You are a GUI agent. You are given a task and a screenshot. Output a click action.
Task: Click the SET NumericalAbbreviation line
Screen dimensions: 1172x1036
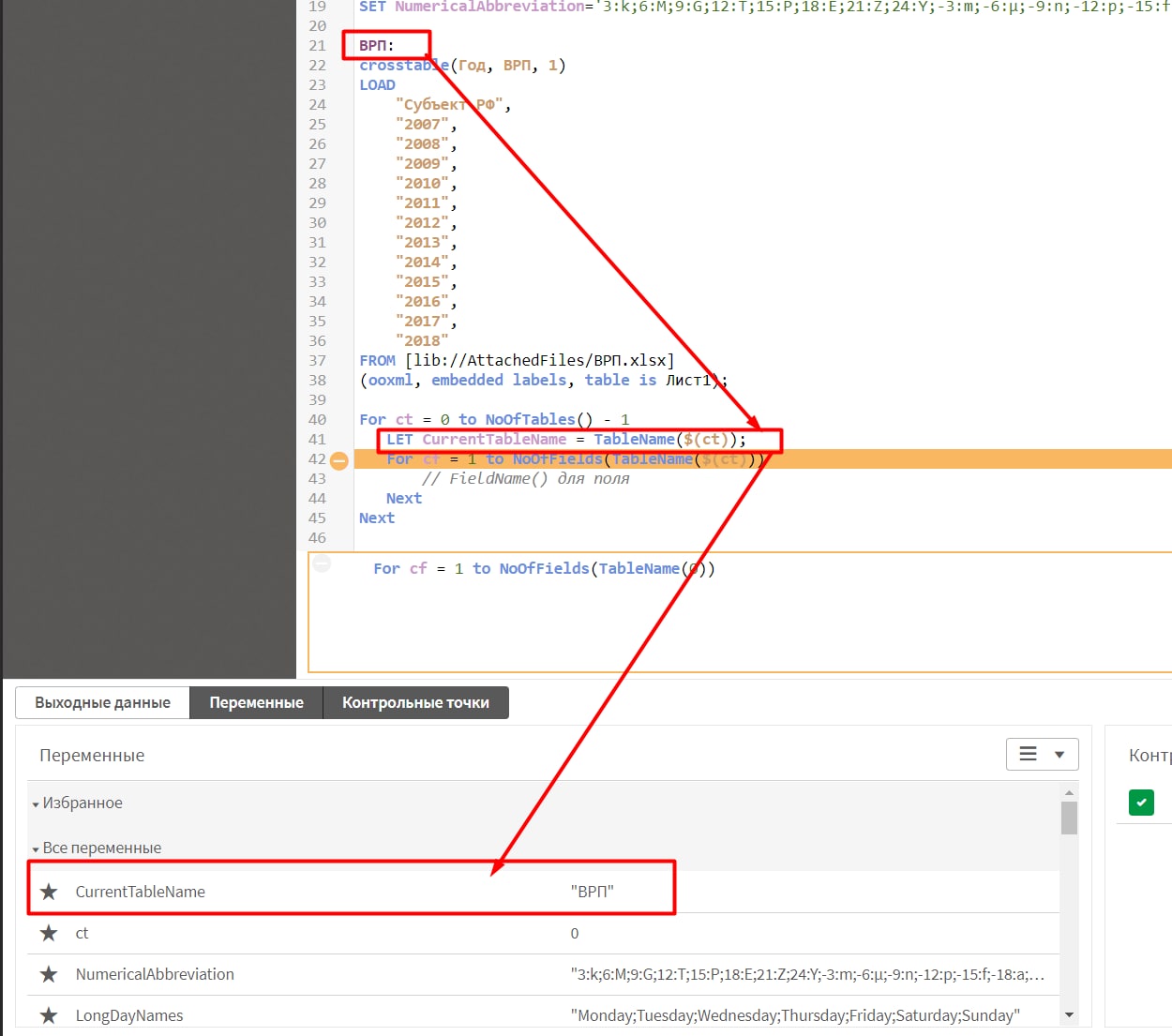click(x=764, y=7)
